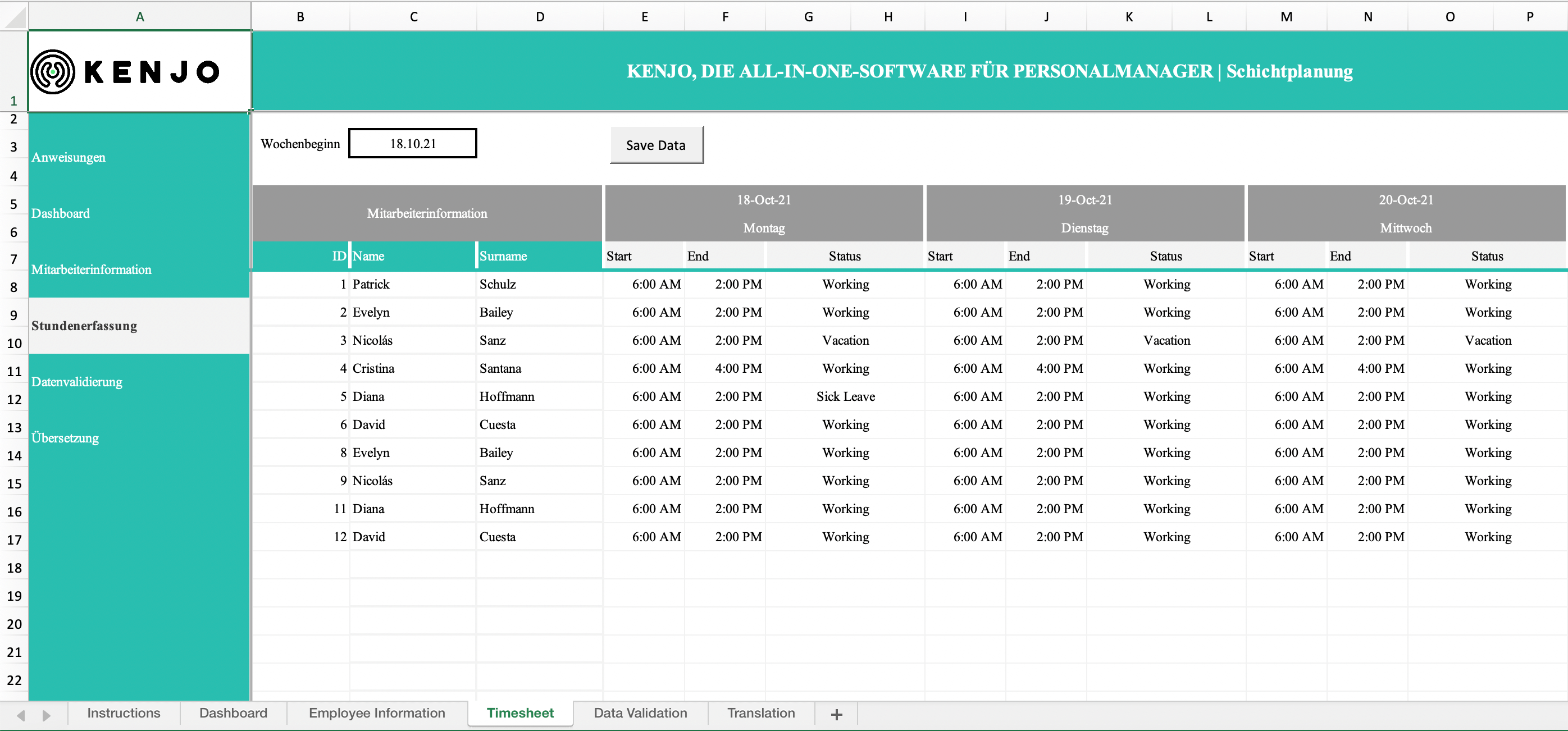Click the Sick Leave status cell for Diana
1568x731 pixels.
(845, 396)
